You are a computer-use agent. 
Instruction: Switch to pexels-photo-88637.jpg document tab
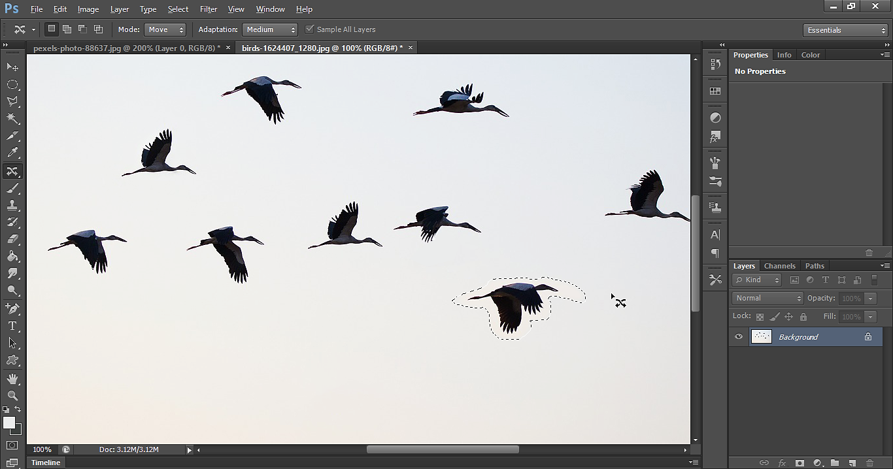pyautogui.click(x=126, y=48)
